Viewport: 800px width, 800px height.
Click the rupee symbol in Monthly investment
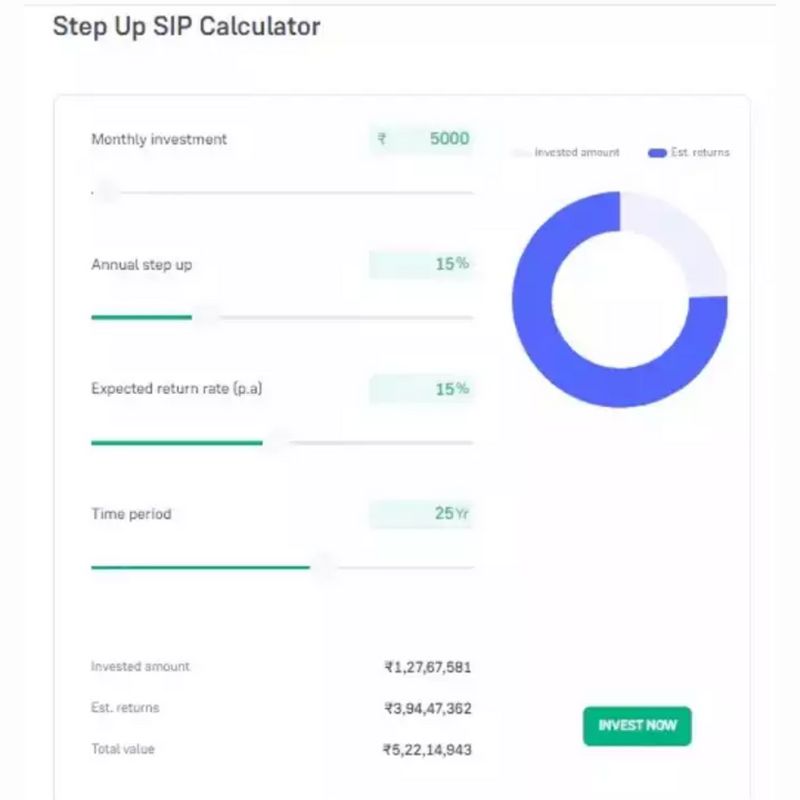pyautogui.click(x=382, y=140)
